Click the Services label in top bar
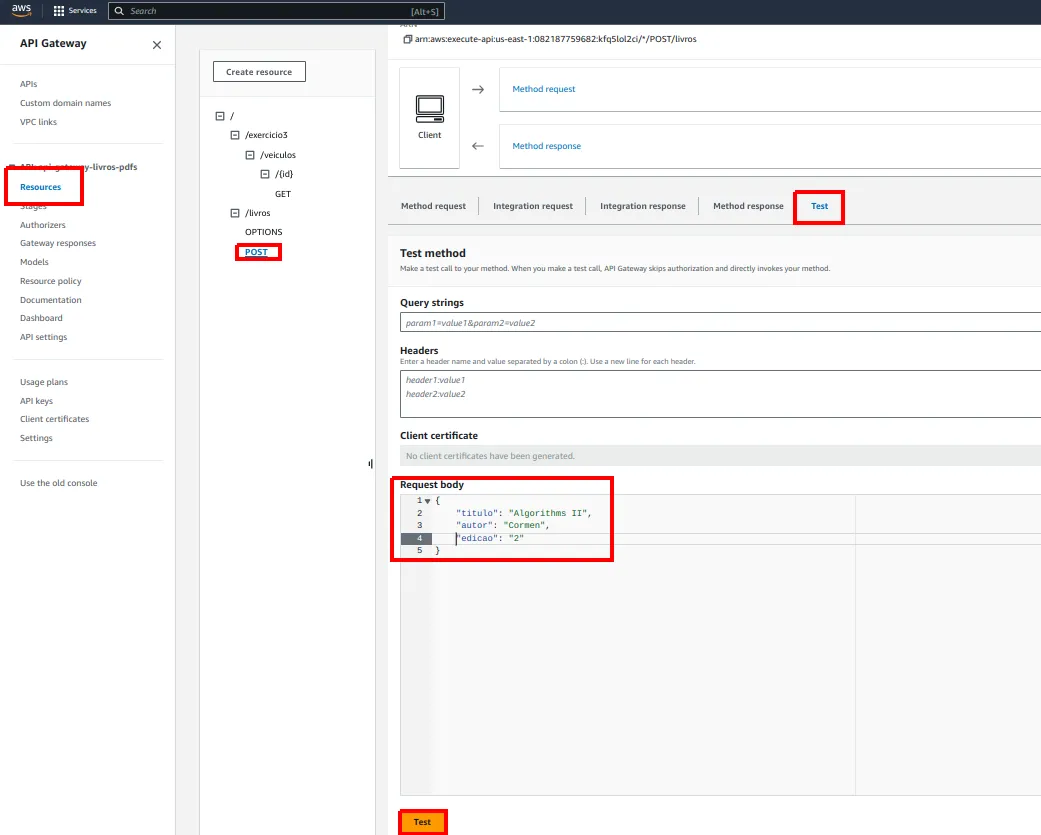Screen dimensions: 1041x835 click(x=82, y=11)
